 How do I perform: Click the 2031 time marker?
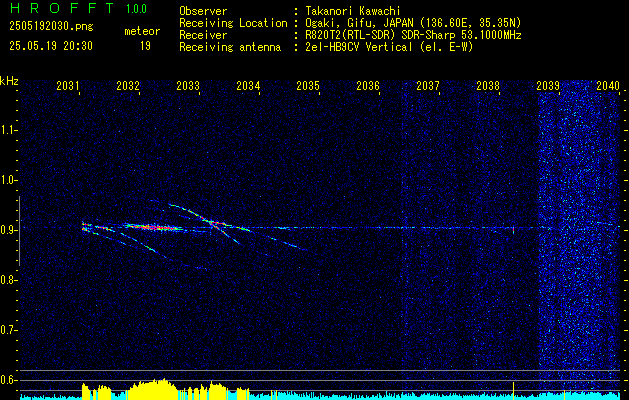[x=68, y=86]
